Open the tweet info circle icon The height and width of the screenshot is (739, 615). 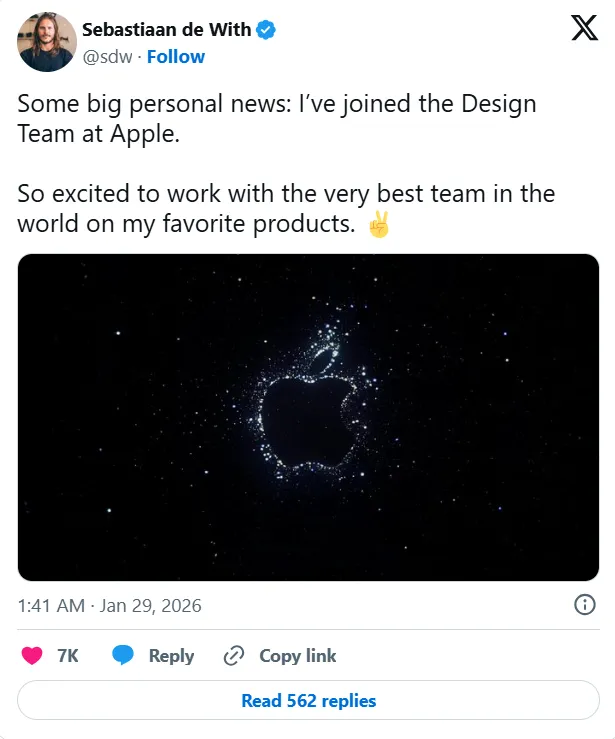(585, 605)
